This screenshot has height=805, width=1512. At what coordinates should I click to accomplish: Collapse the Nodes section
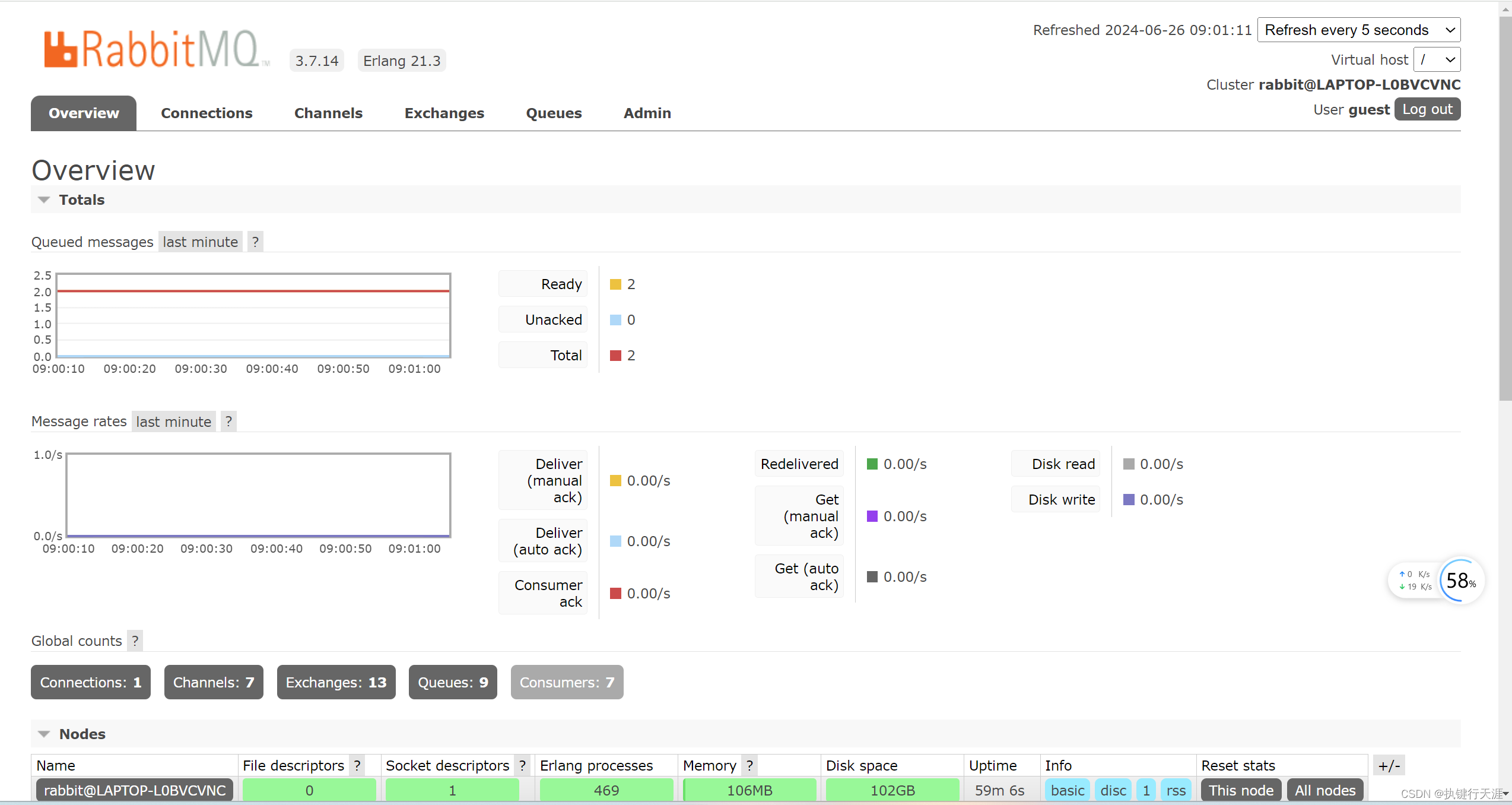click(x=44, y=734)
